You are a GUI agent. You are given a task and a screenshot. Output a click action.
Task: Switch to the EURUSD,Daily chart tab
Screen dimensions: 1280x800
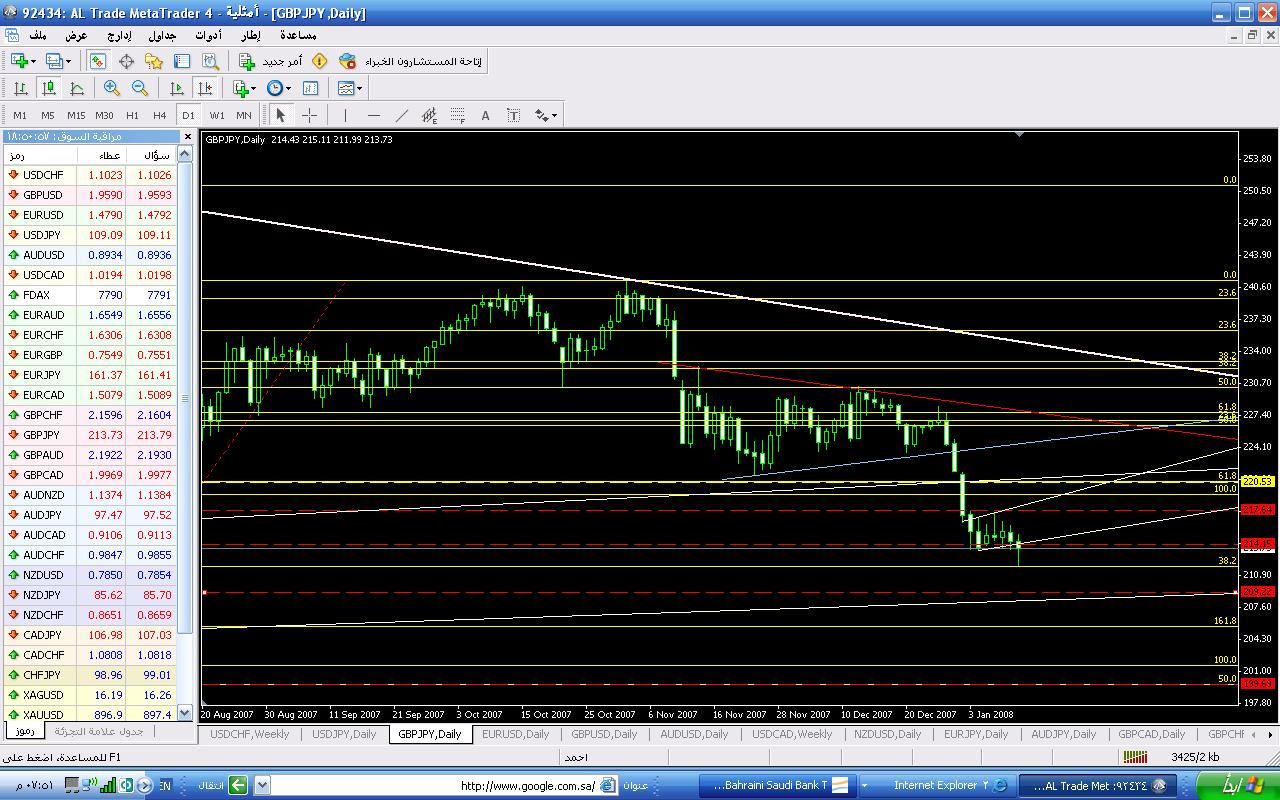(516, 734)
